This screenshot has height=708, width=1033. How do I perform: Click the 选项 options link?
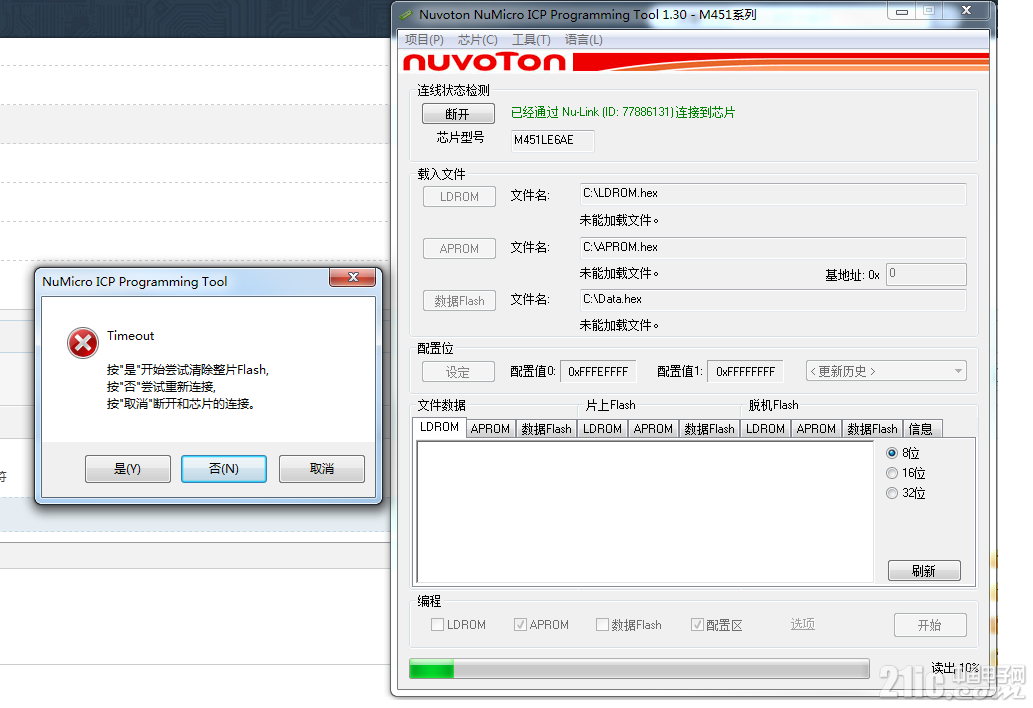pyautogui.click(x=802, y=624)
